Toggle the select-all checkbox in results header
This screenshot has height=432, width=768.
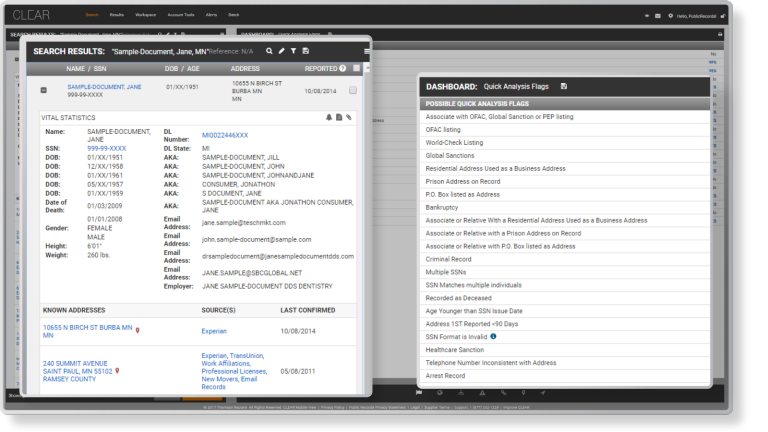(x=355, y=68)
